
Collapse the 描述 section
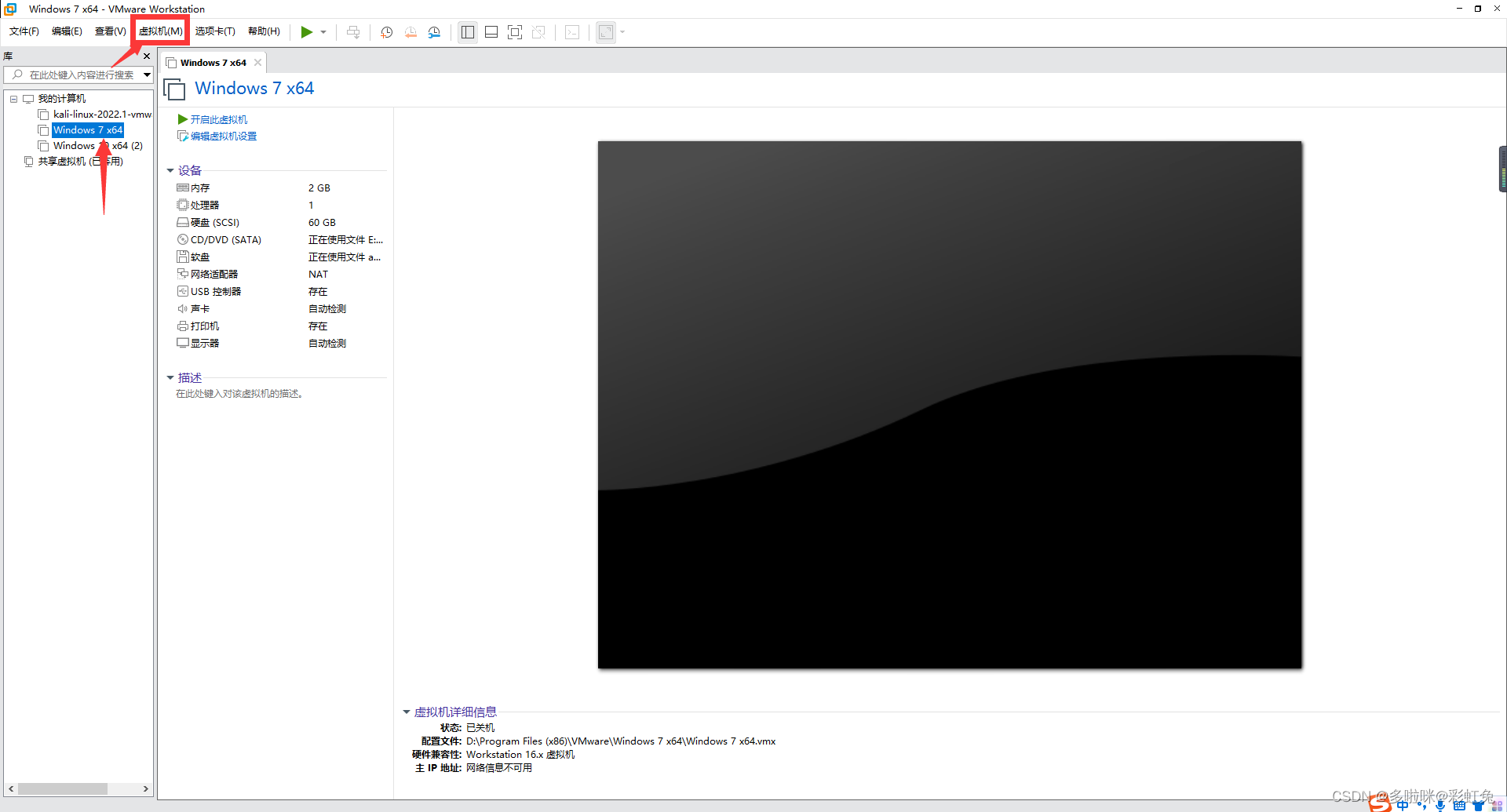click(x=170, y=377)
